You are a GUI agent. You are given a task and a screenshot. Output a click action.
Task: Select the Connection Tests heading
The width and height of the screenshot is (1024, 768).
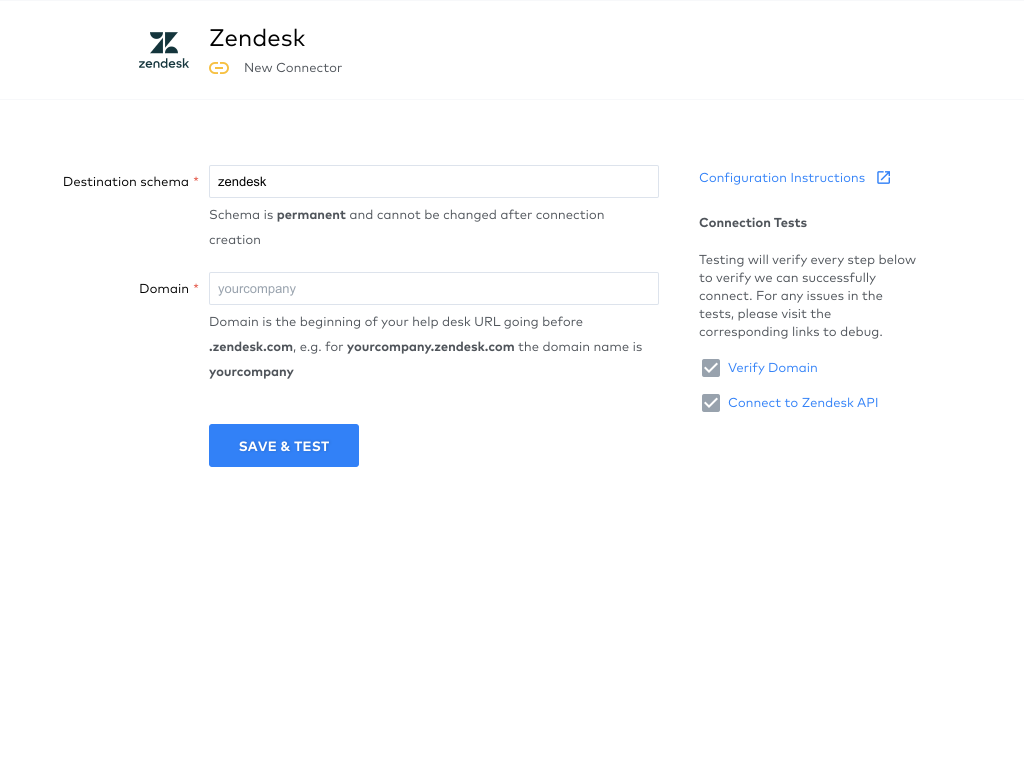[x=753, y=222]
